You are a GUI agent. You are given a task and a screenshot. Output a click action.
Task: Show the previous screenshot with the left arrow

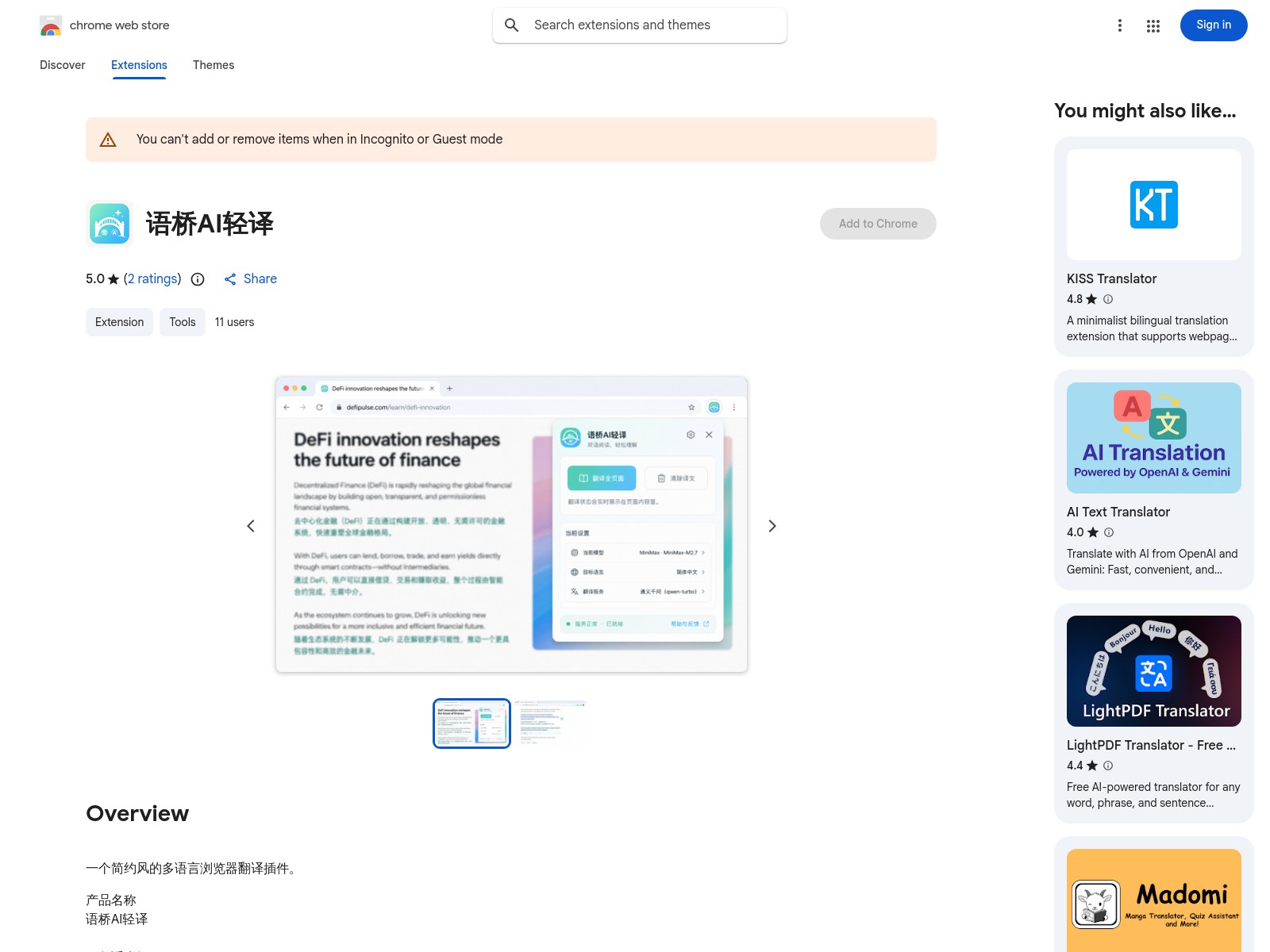coord(251,526)
